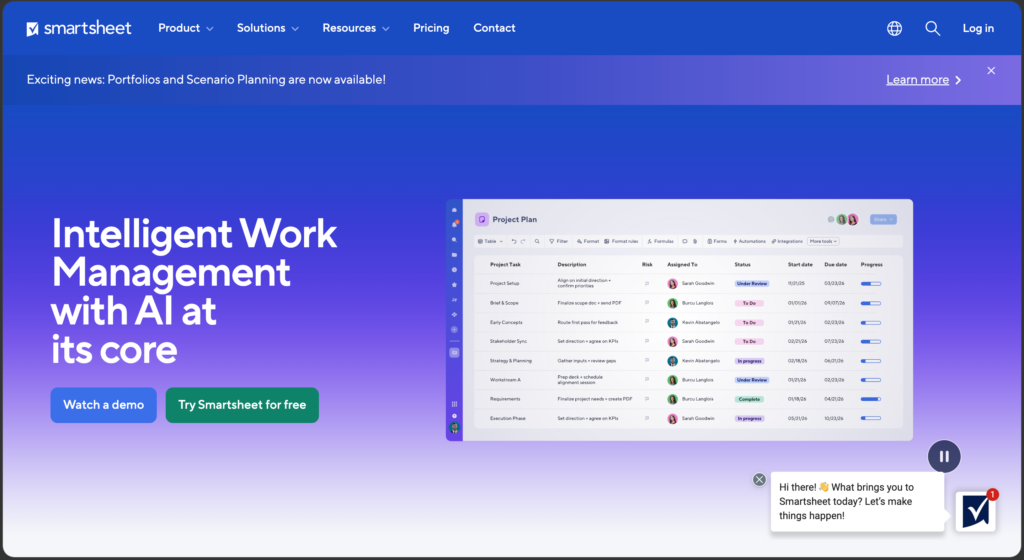Toggle the risk flag for Project Setup
This screenshot has width=1024, height=560.
(647, 284)
